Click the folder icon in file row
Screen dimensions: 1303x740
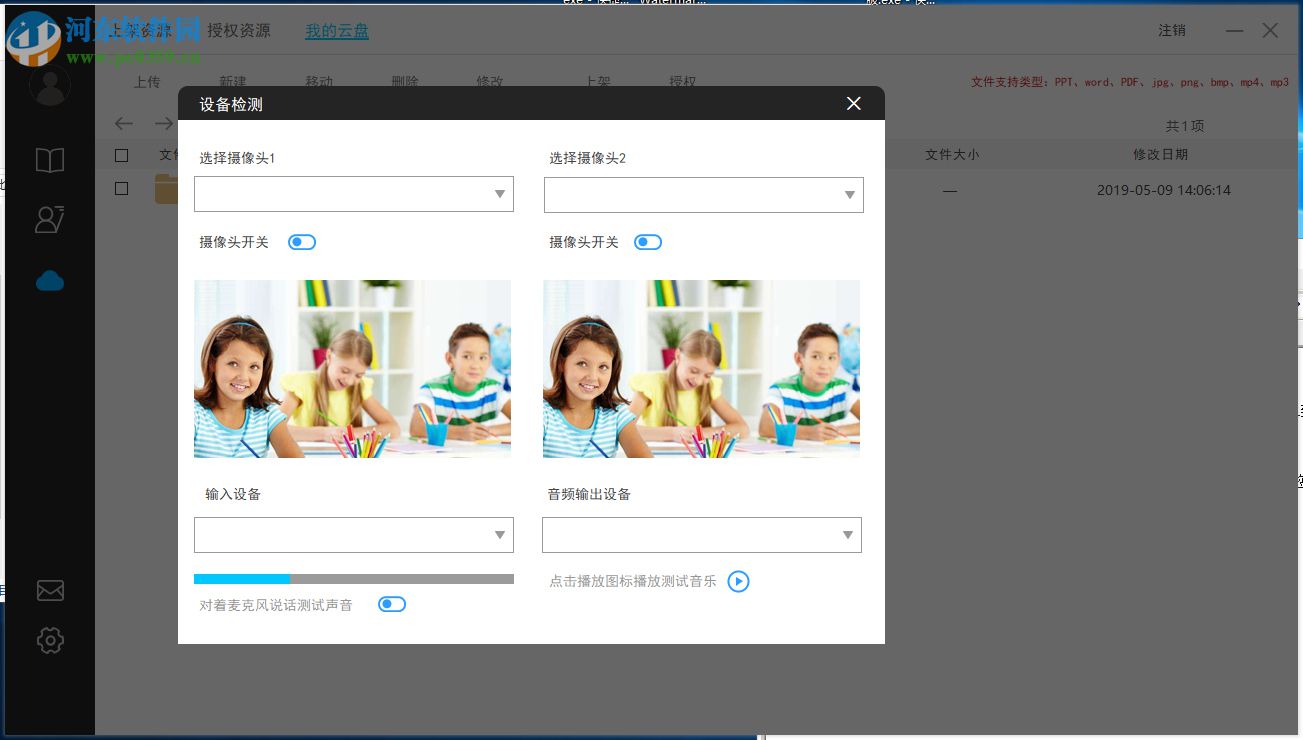[167, 189]
